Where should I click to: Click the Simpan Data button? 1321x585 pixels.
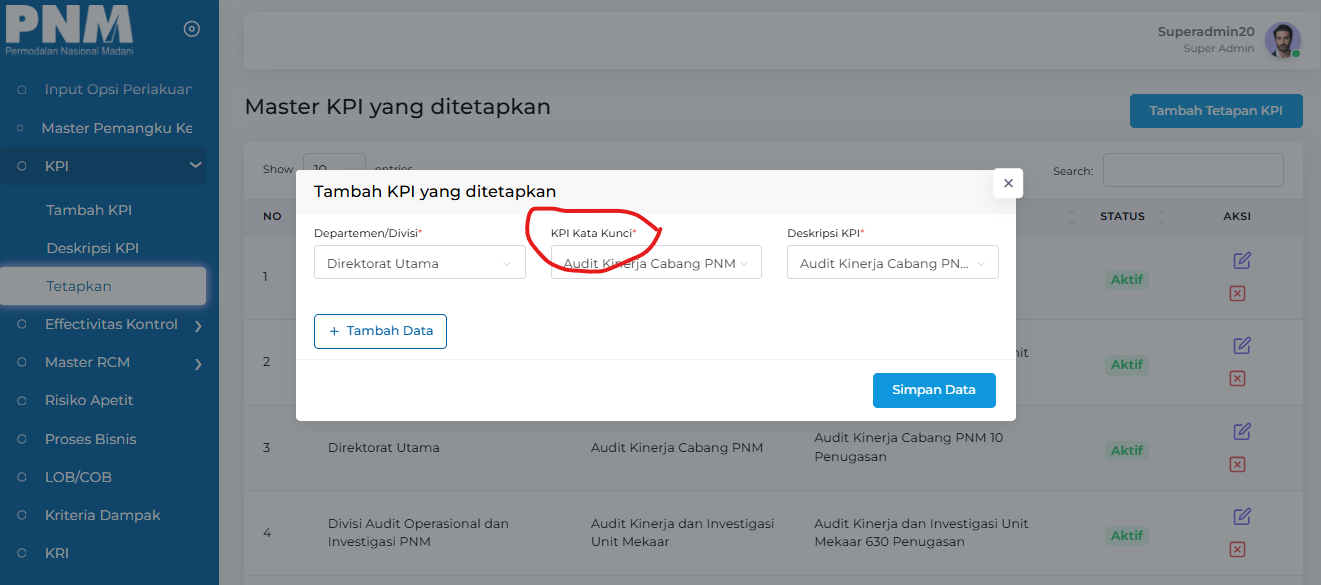tap(934, 390)
